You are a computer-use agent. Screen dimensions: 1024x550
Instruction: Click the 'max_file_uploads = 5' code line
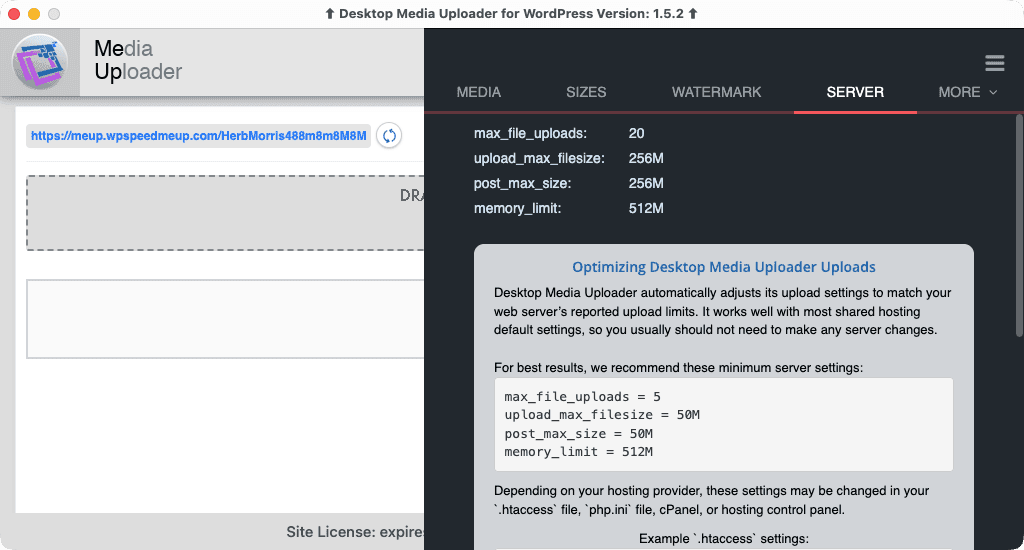pyautogui.click(x=582, y=396)
